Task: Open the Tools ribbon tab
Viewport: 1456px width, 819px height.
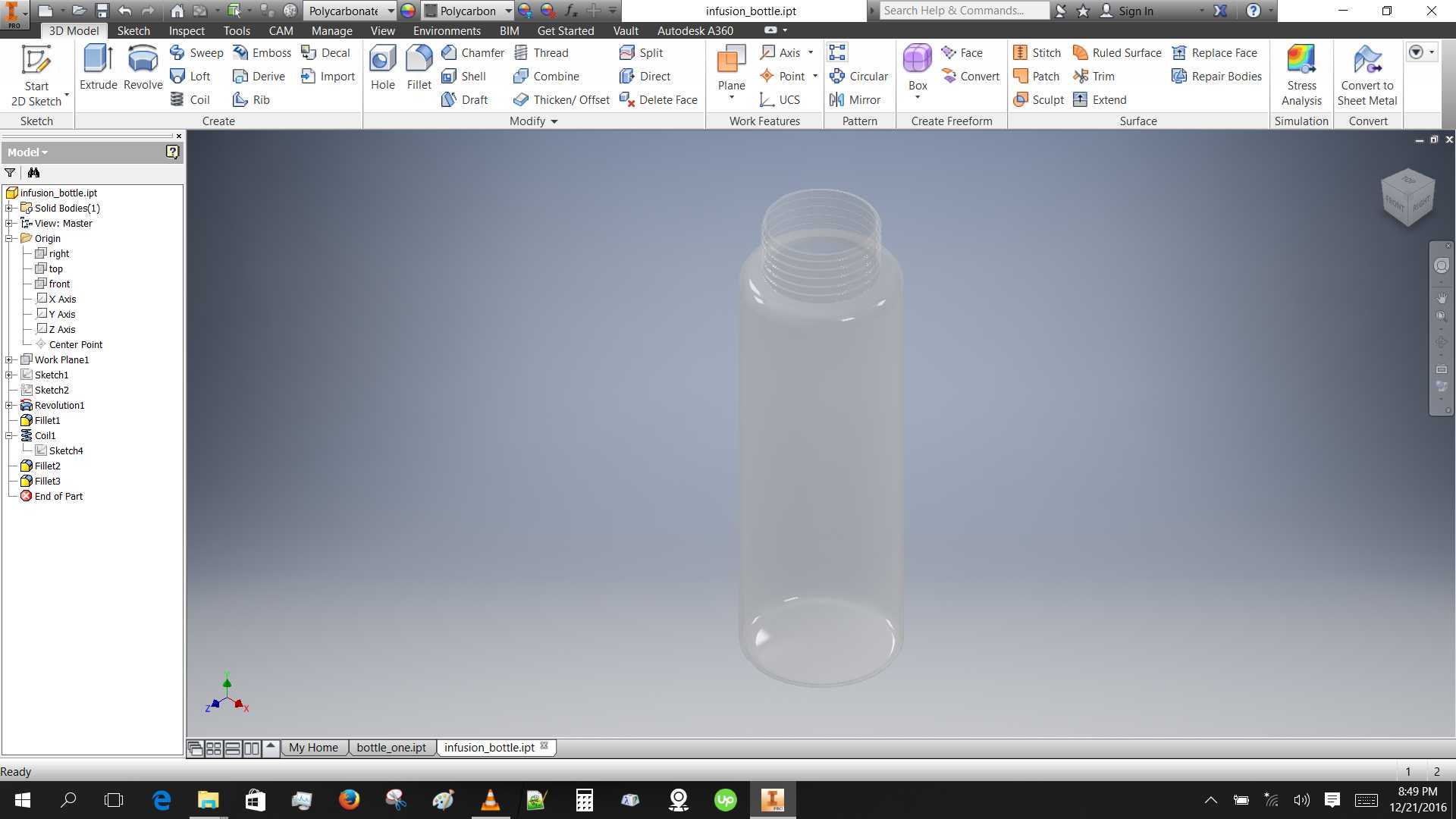Action: (x=237, y=30)
